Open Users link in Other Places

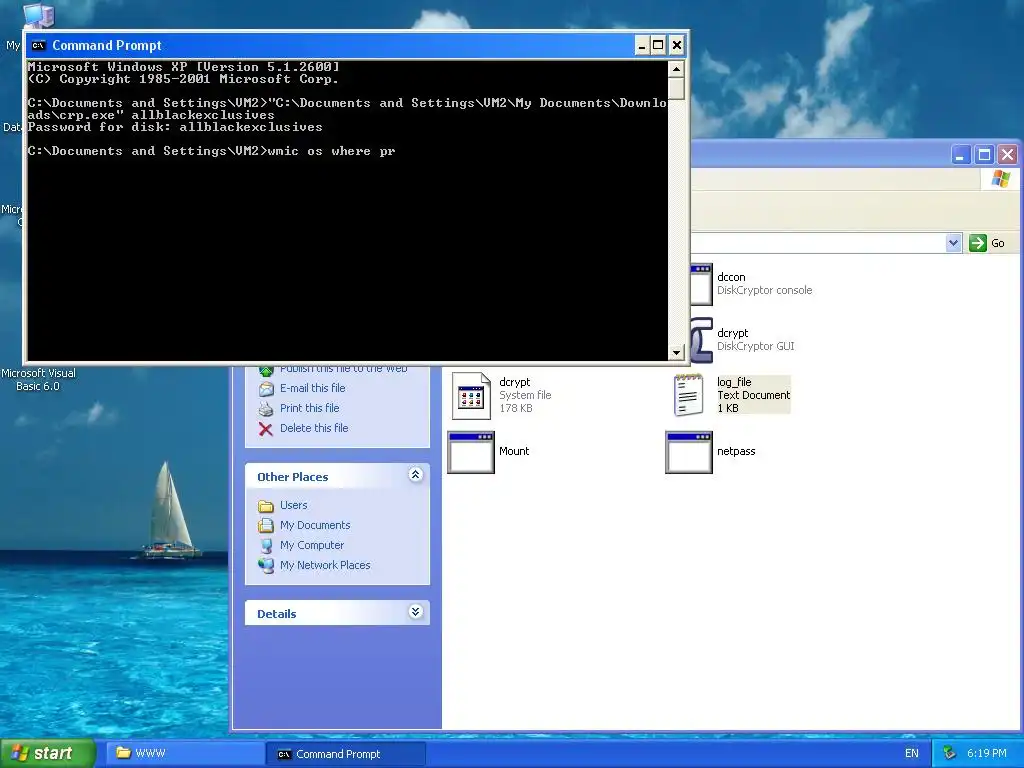tap(293, 505)
